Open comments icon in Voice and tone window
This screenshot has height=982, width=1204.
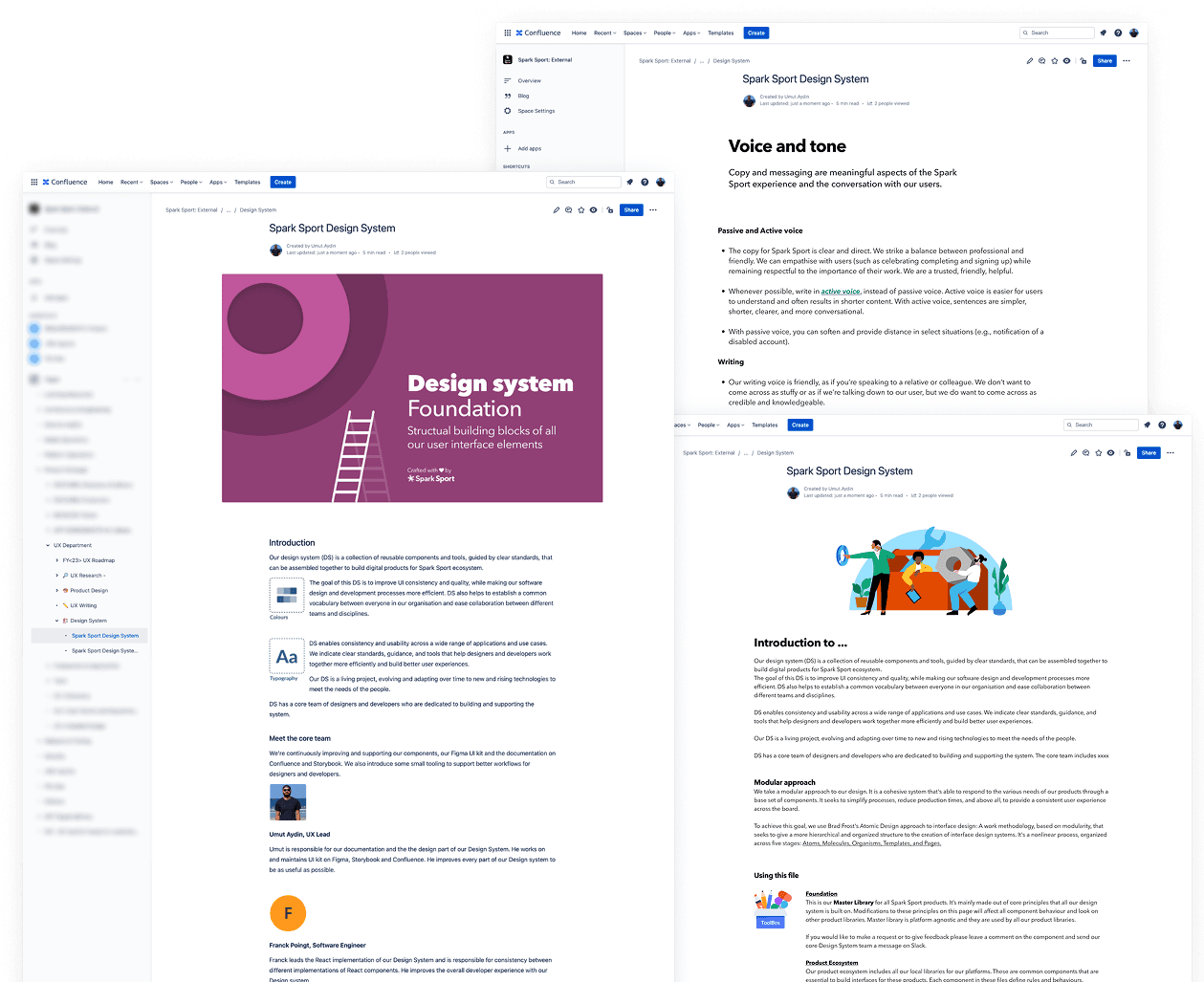pos(1042,61)
